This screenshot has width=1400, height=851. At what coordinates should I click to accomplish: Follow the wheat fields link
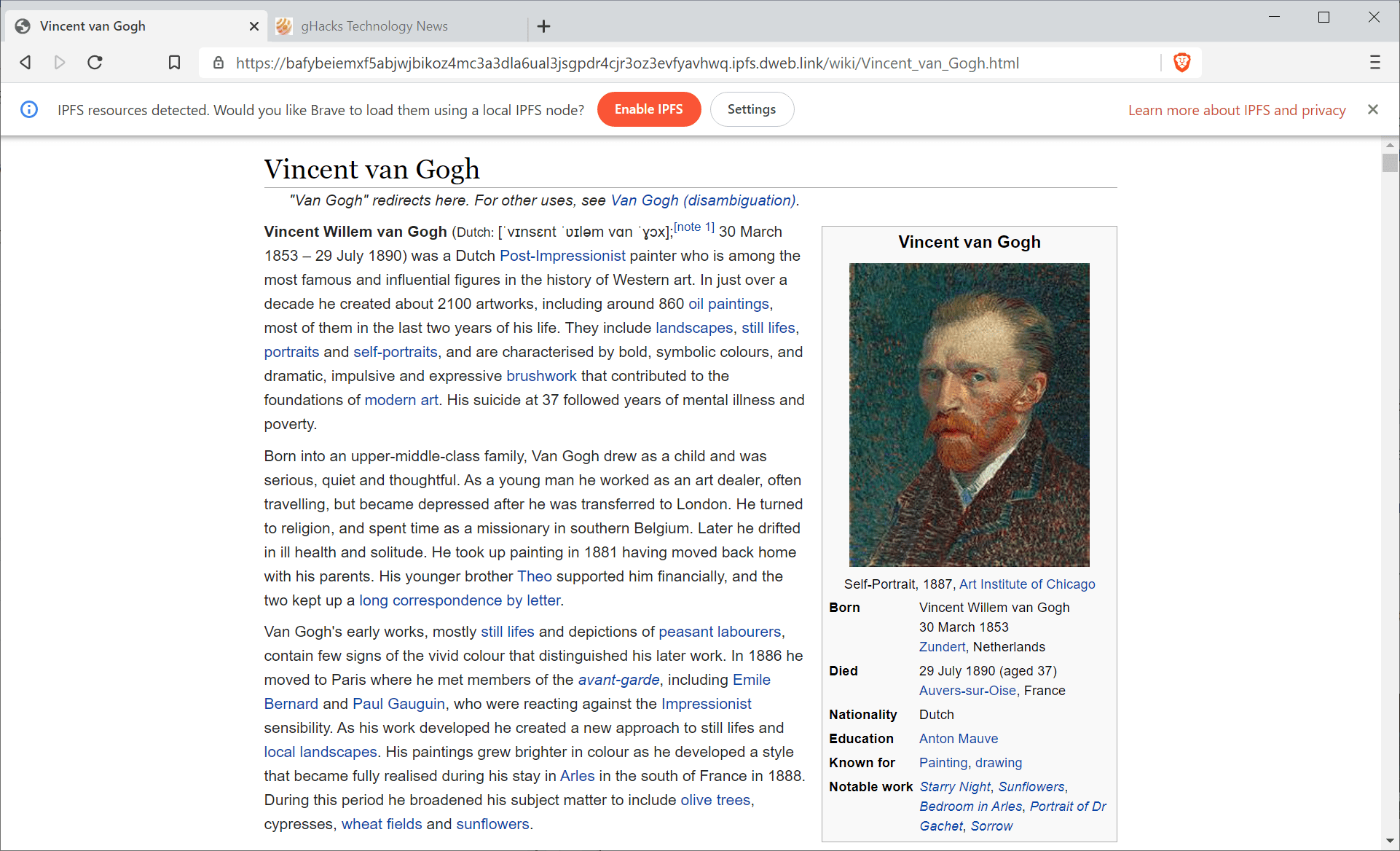382,824
